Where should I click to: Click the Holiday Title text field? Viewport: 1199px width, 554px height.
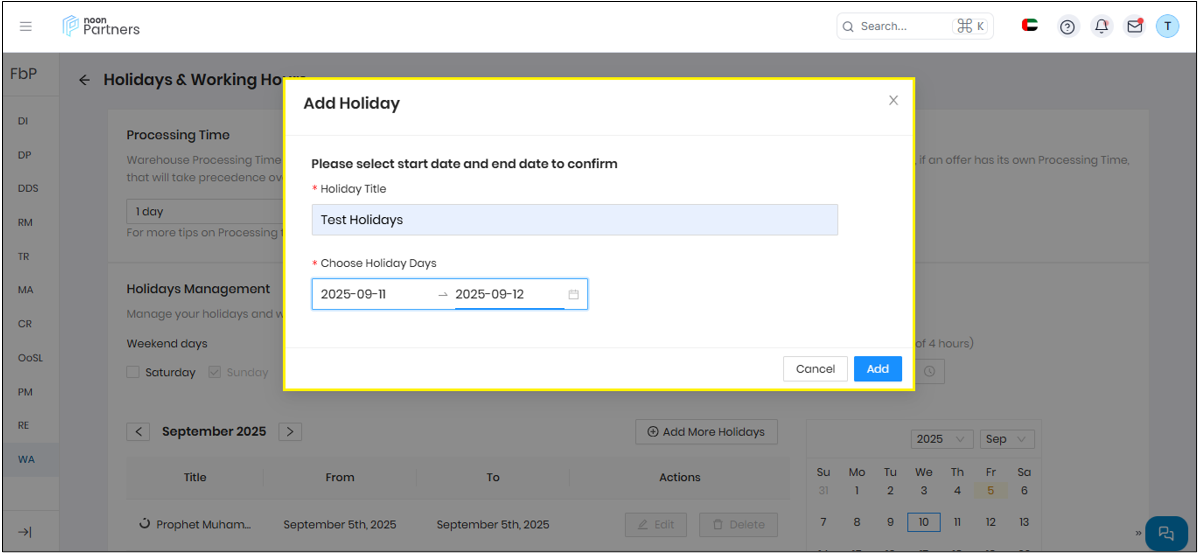click(574, 220)
